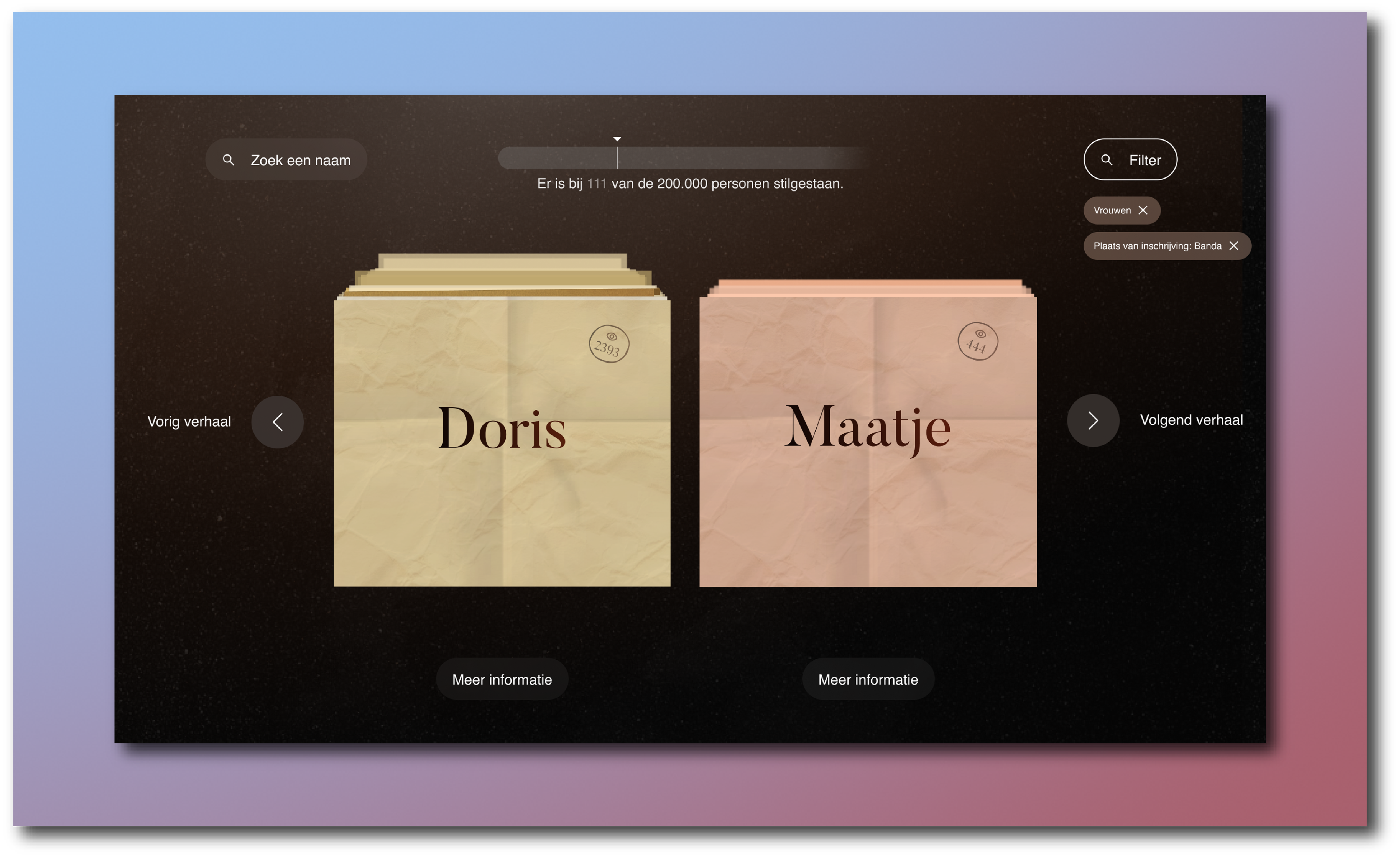Click the right arrow circle for next story

(1093, 420)
